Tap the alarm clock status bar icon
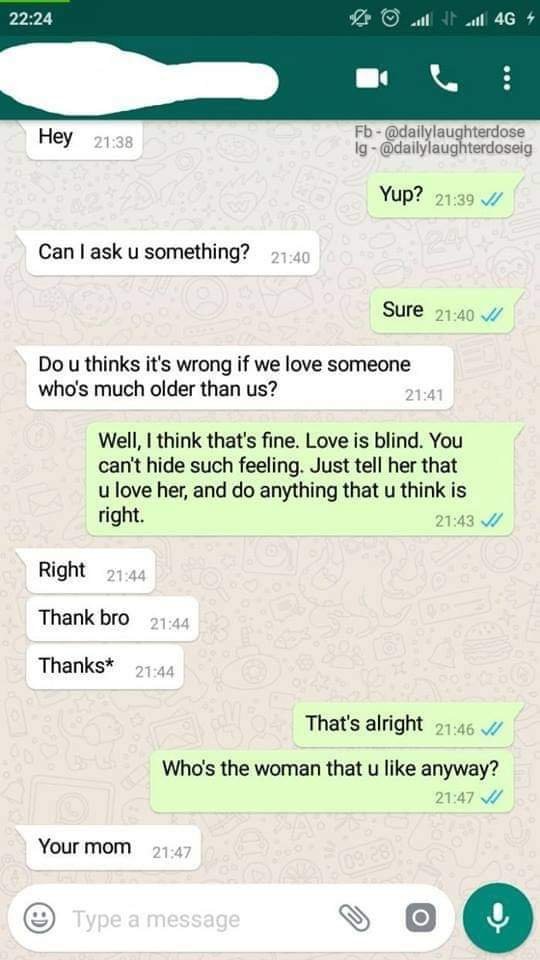Viewport: 540px width, 960px height. 389,19
